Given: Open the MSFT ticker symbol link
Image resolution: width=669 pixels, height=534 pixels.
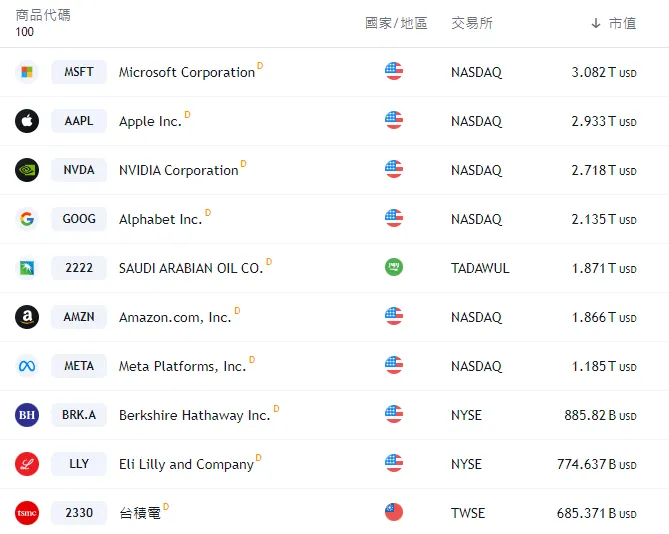Looking at the screenshot, I should [79, 72].
